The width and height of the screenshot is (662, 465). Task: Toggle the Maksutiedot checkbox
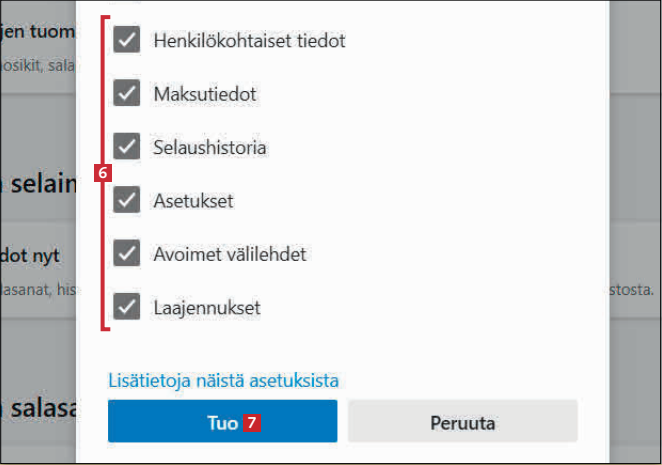pos(127,94)
